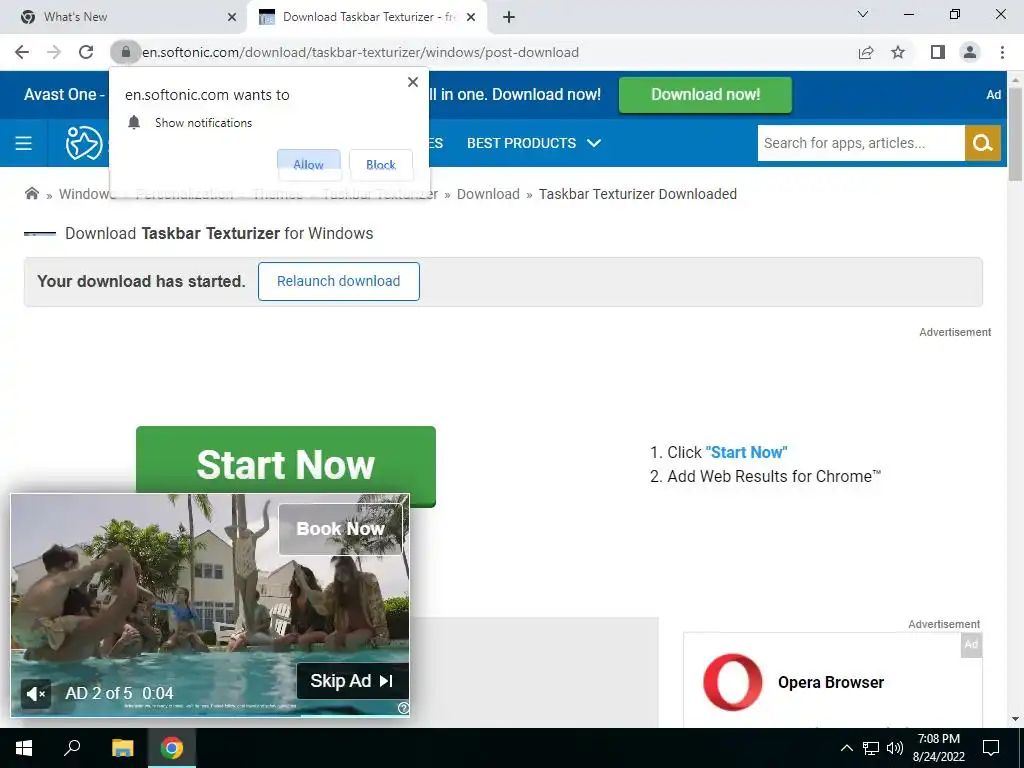Click Book Now on the video ad
This screenshot has height=768, width=1024.
(340, 529)
